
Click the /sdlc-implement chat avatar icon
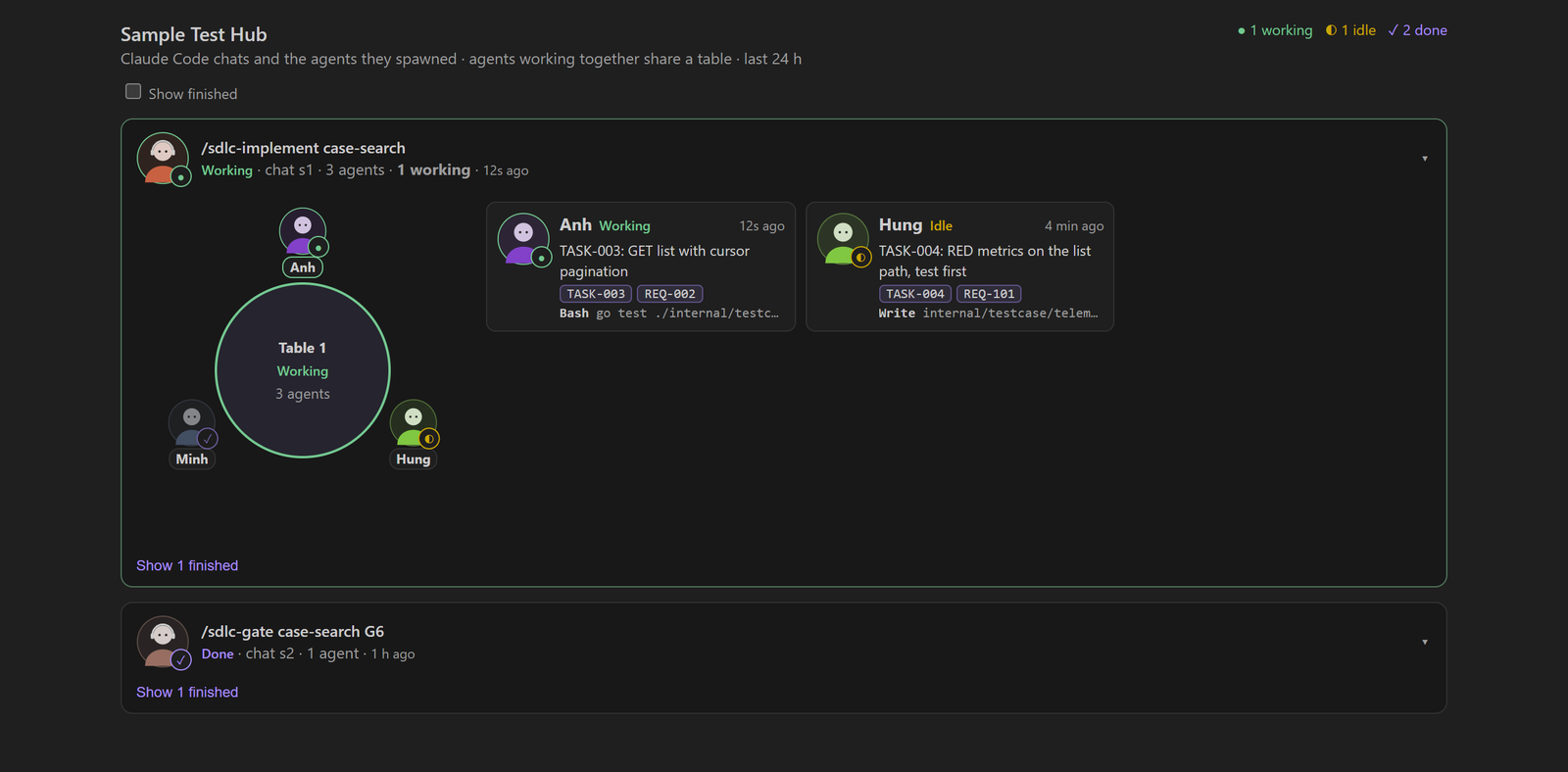pos(163,158)
